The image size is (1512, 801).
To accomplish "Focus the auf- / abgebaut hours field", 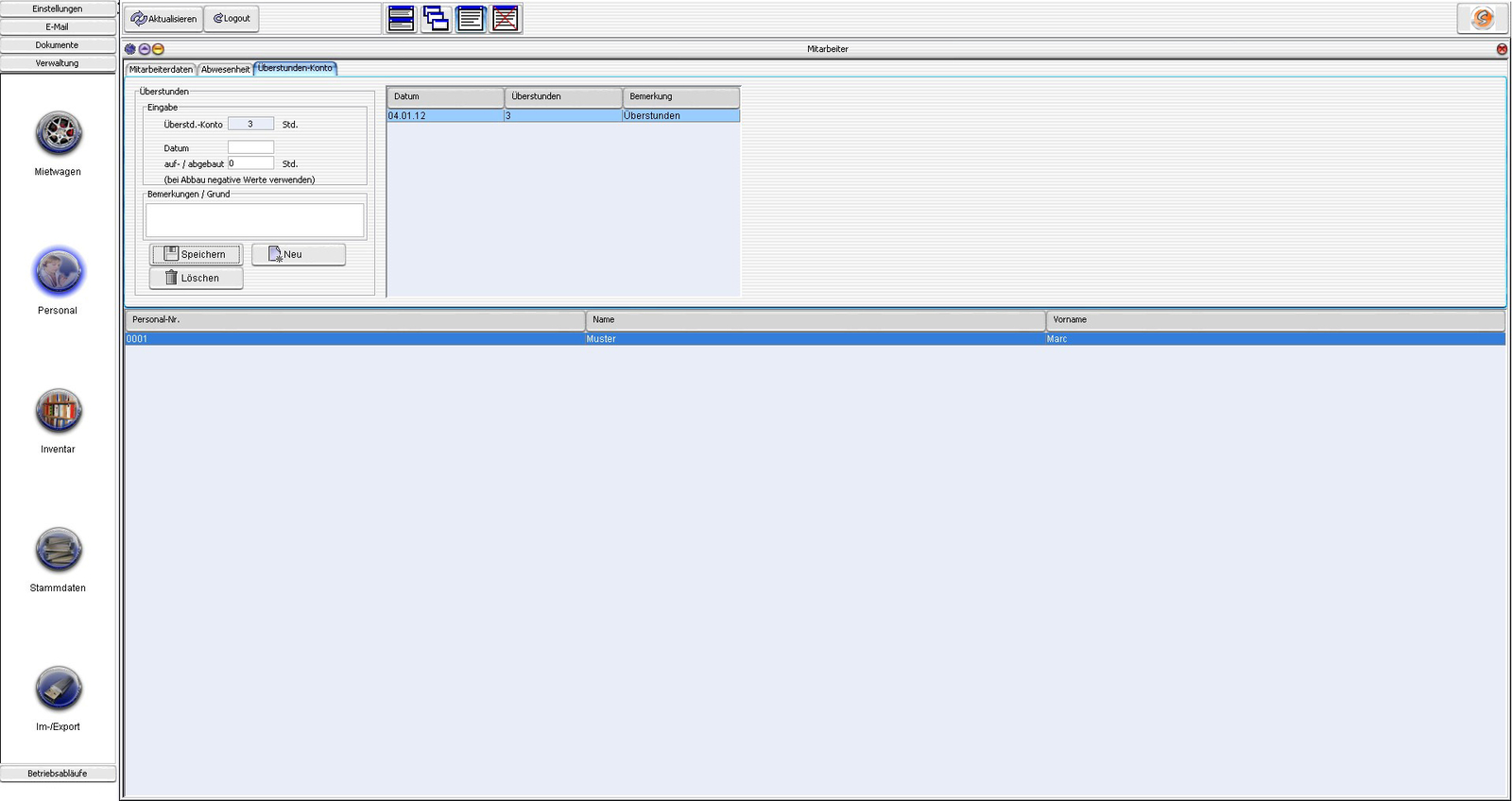I will pyautogui.click(x=250, y=163).
